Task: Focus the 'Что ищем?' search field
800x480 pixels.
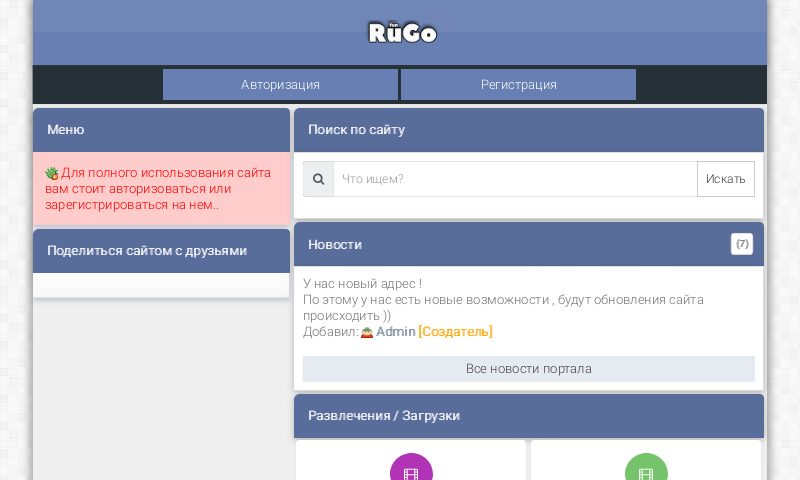Action: point(514,179)
